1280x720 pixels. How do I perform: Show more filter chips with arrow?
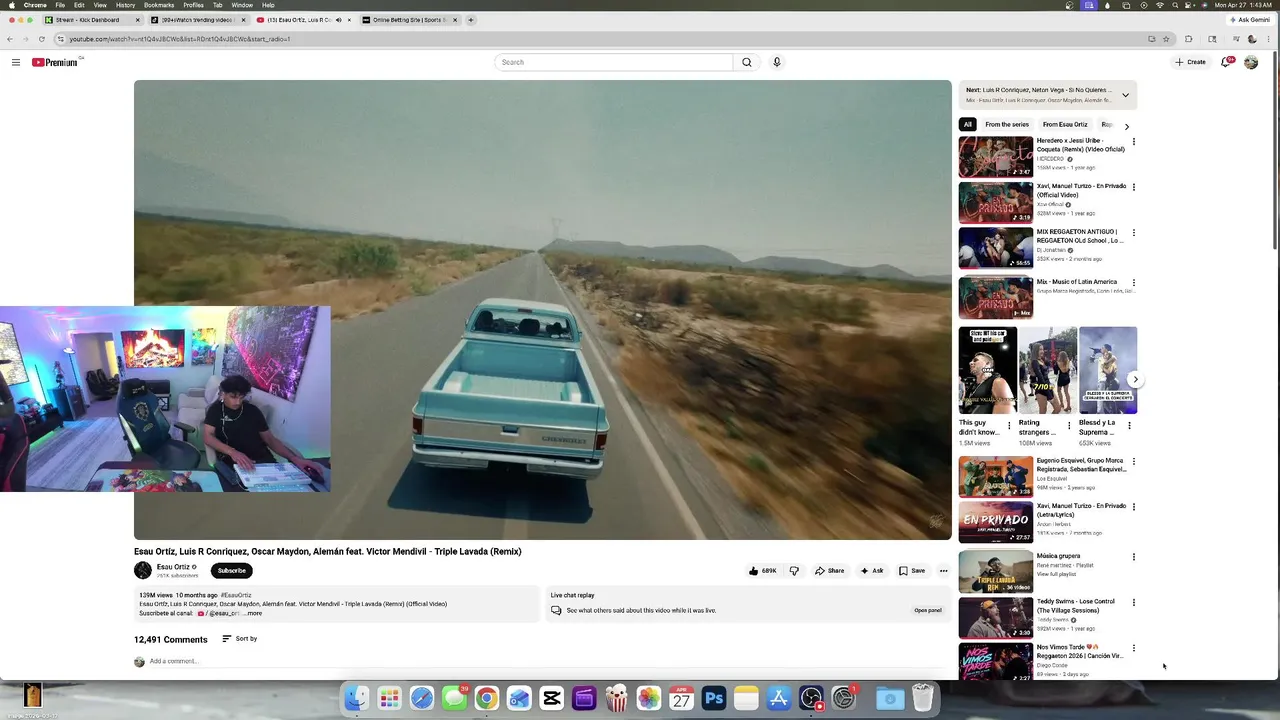[x=1127, y=126]
